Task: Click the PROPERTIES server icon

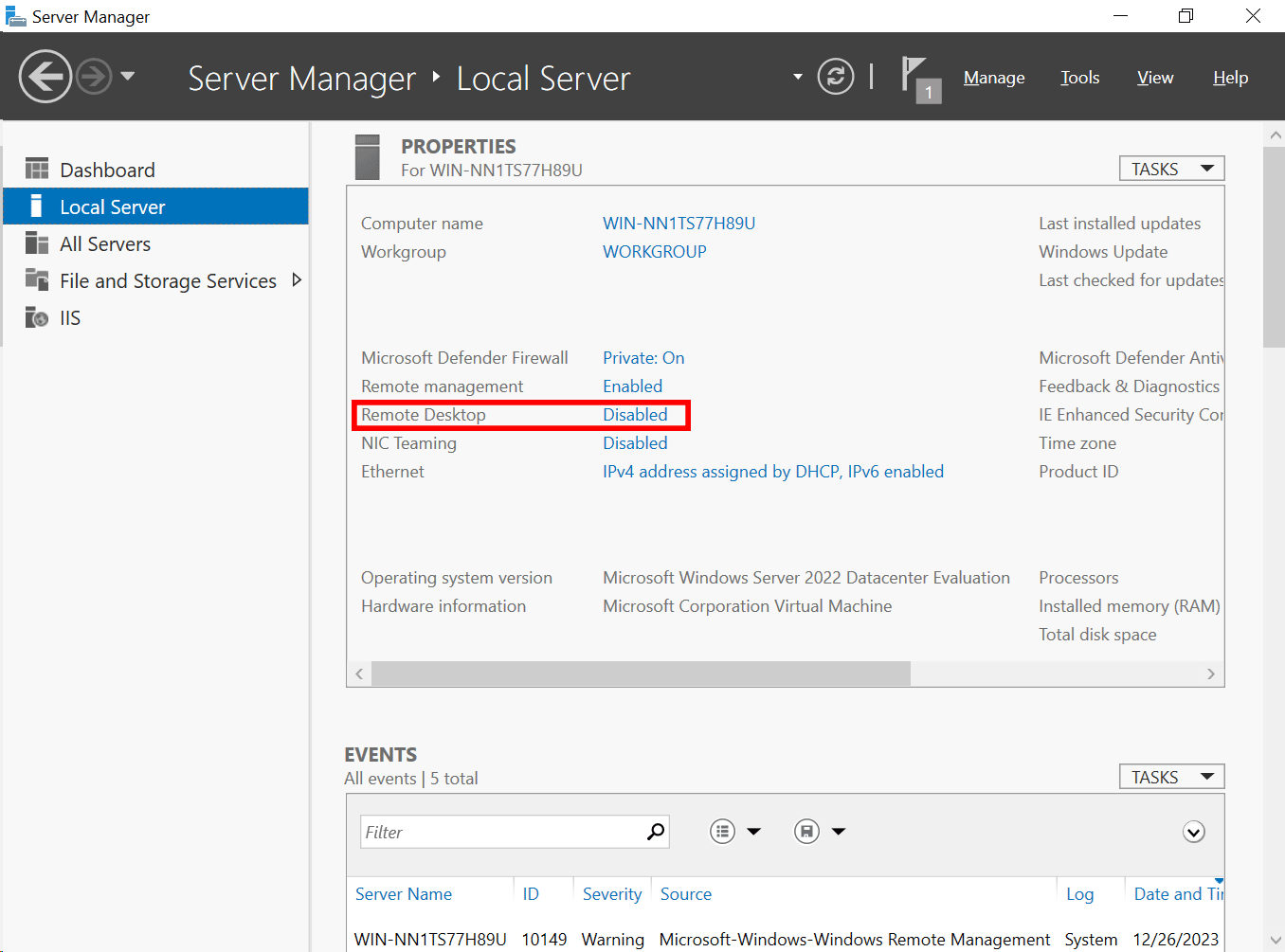Action: tap(367, 157)
